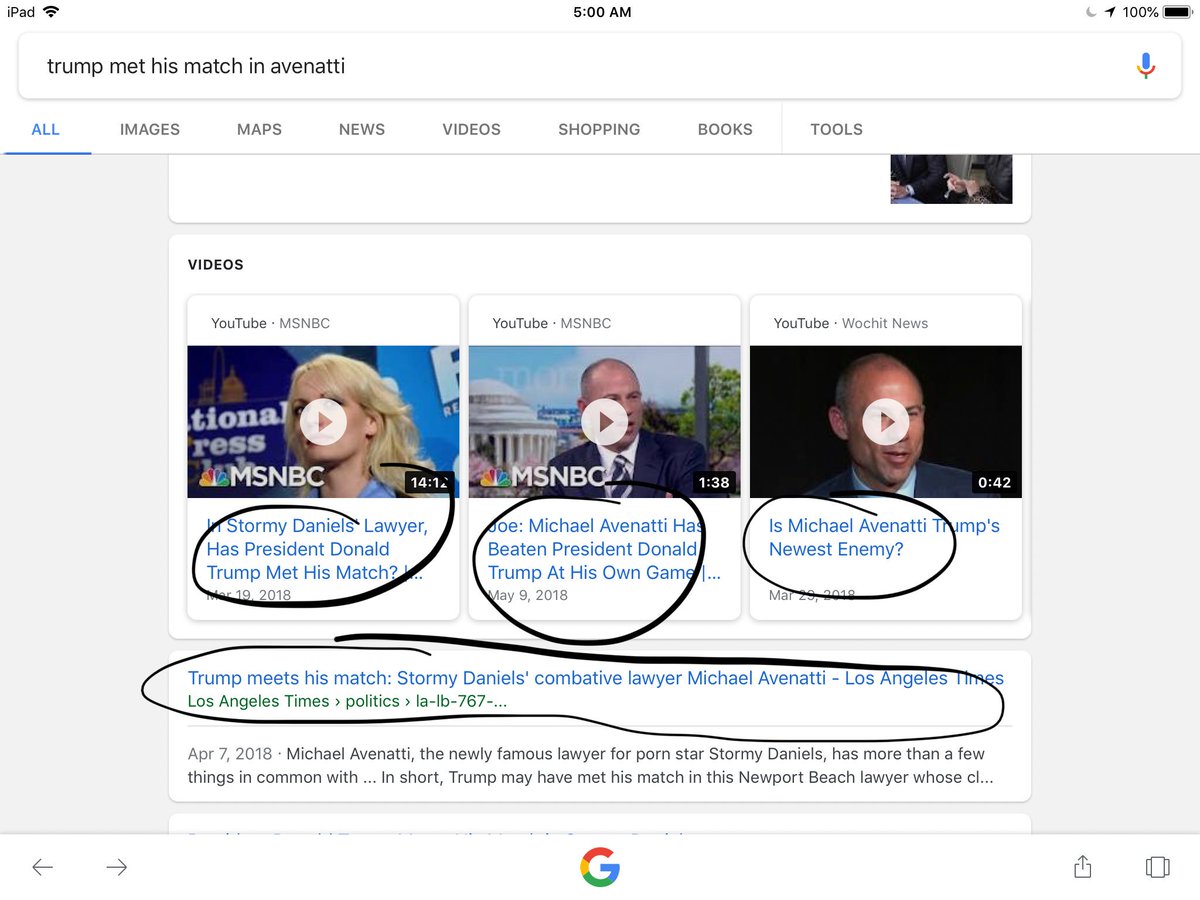Switch to the IMAGES tab

(150, 129)
